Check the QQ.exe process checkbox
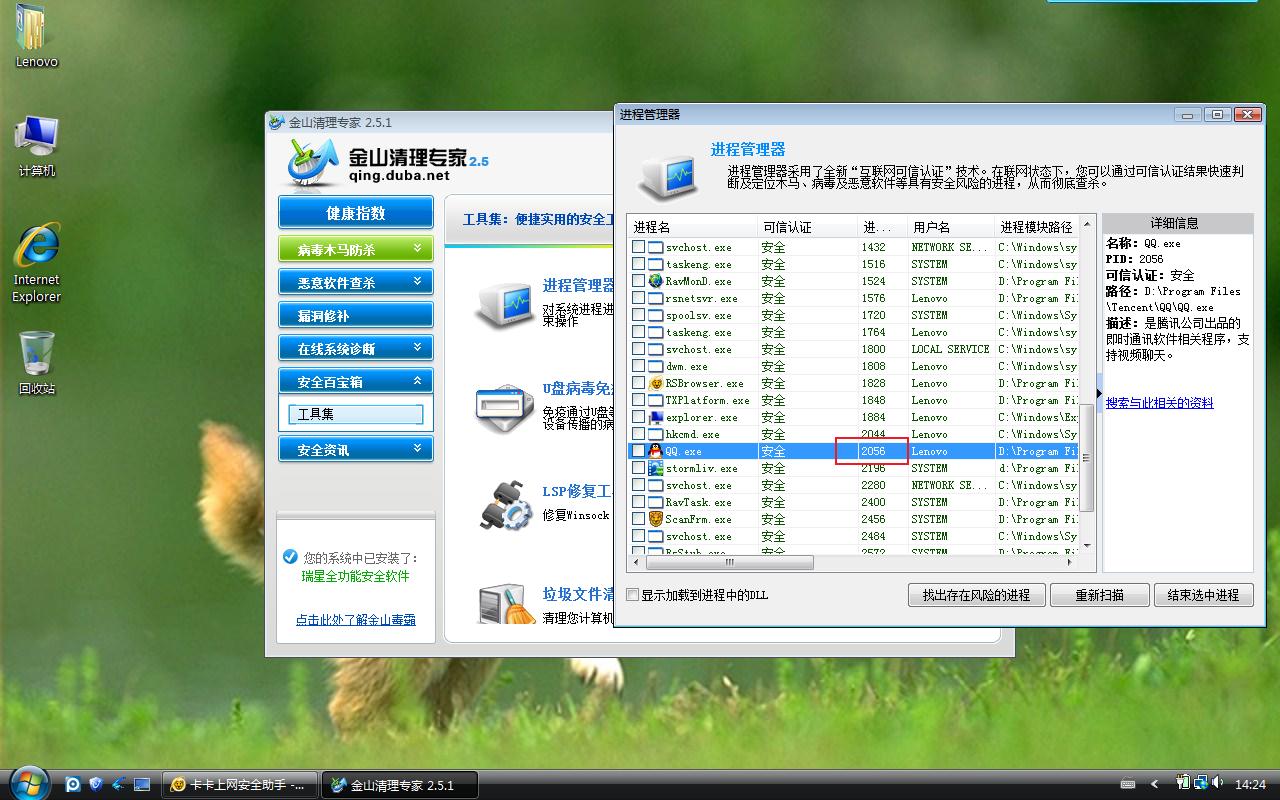 [x=639, y=451]
